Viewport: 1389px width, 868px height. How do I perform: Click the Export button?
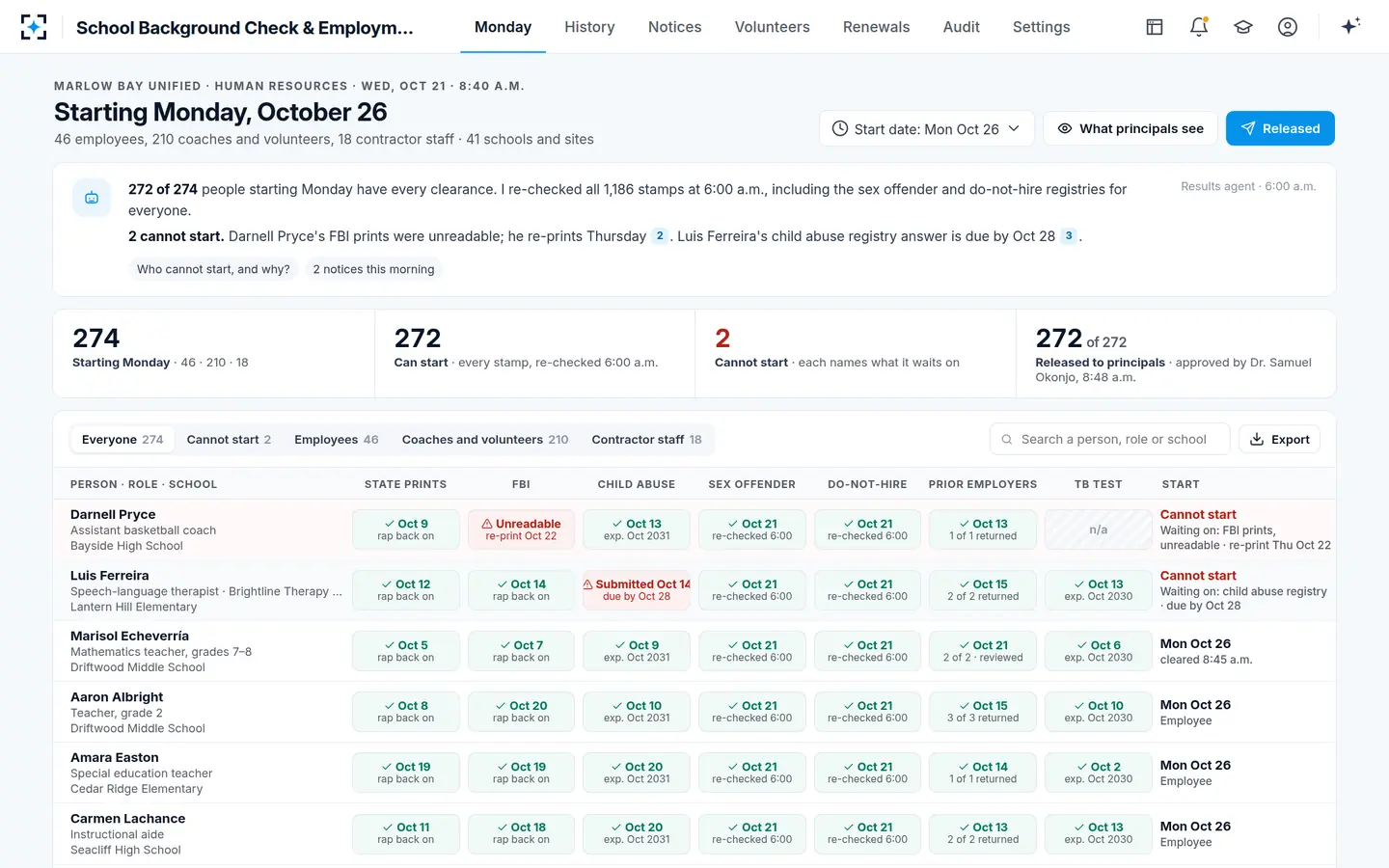tap(1279, 439)
